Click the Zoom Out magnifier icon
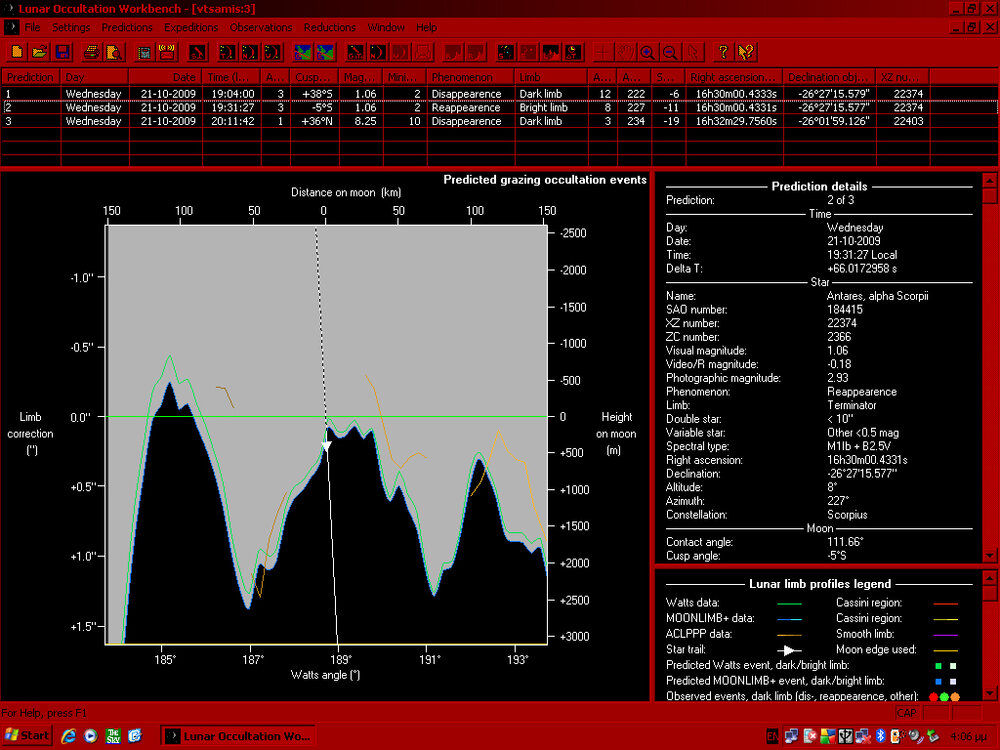1000x750 pixels. [x=669, y=51]
